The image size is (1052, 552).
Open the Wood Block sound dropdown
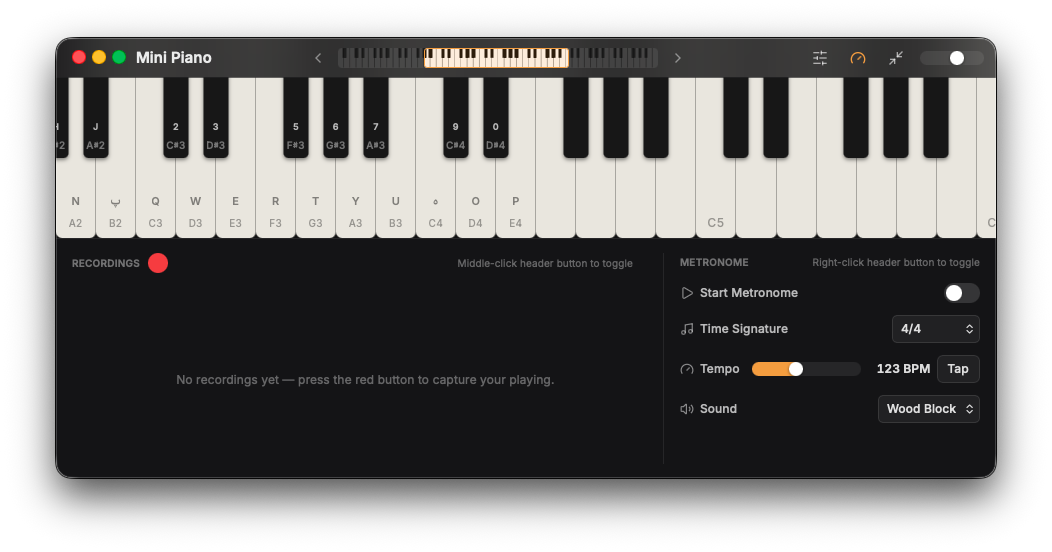tap(929, 409)
